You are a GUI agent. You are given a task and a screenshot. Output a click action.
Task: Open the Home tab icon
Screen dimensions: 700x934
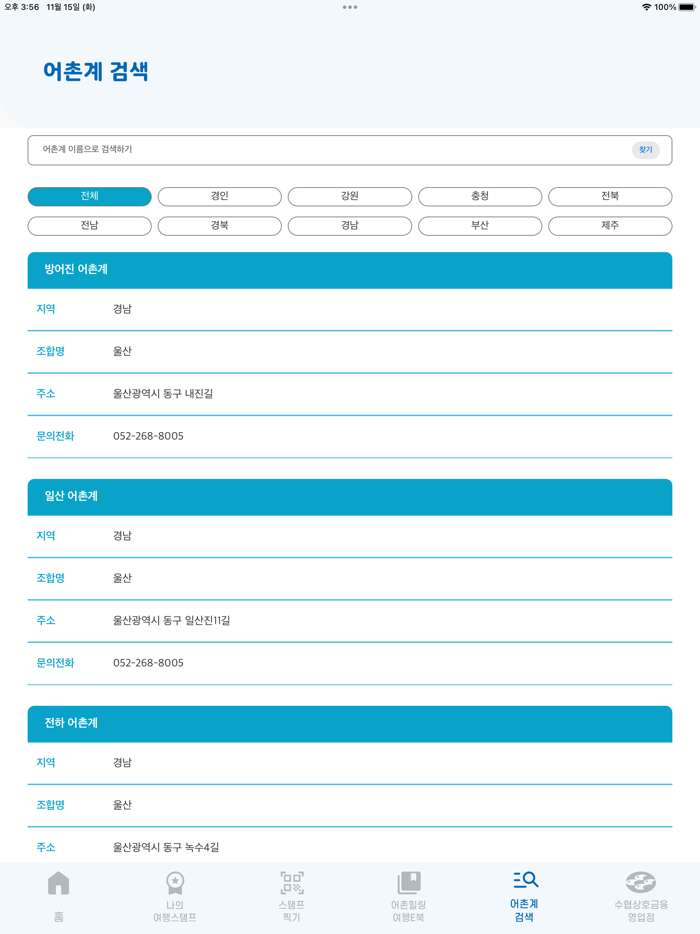point(58,883)
